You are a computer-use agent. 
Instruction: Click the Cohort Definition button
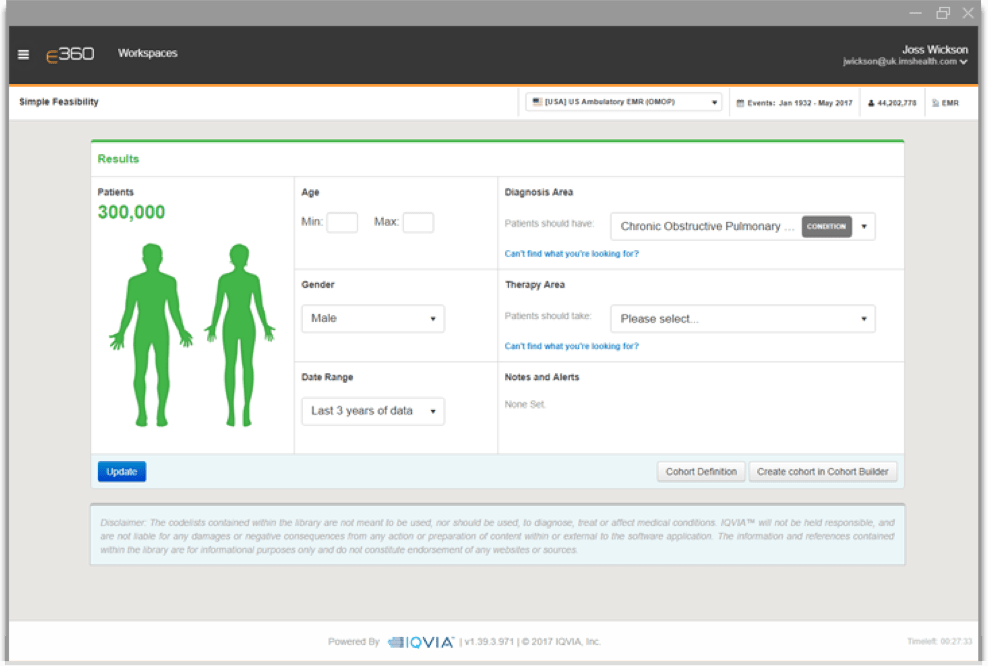pyautogui.click(x=701, y=472)
